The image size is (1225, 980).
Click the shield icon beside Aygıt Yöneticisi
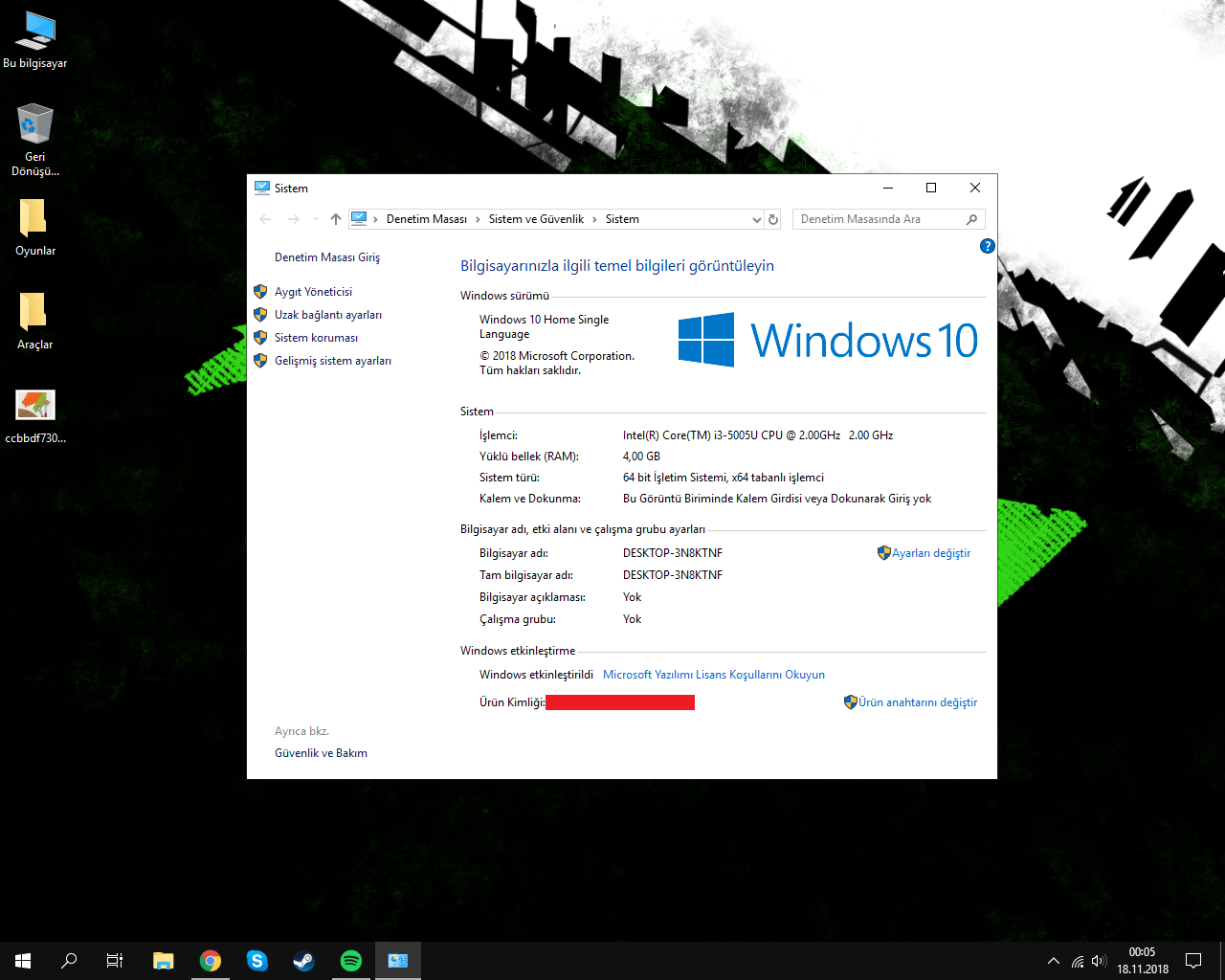[x=260, y=291]
